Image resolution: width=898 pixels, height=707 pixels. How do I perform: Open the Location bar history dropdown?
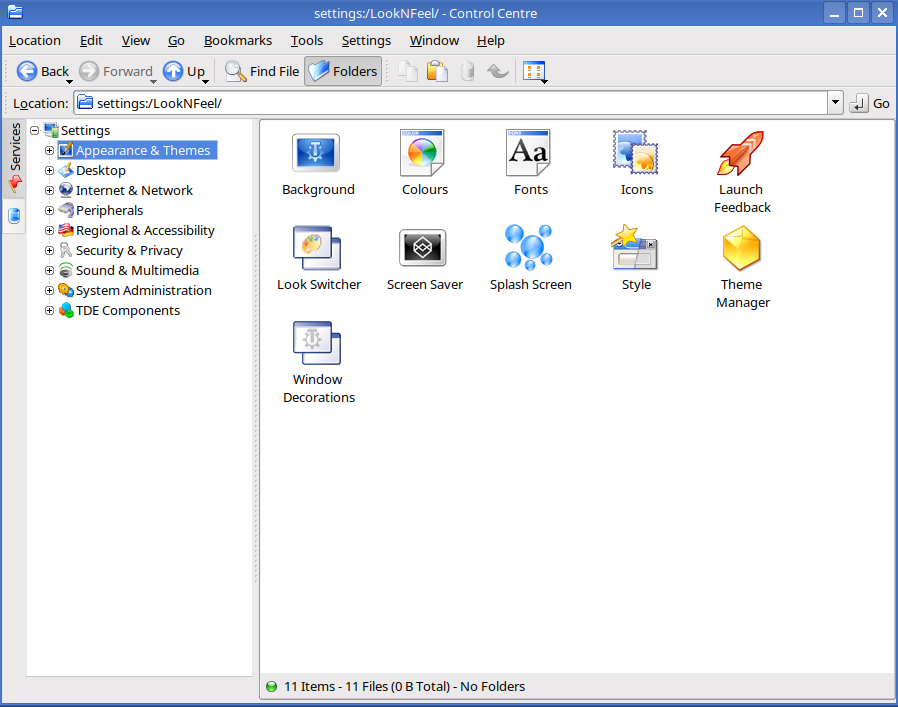click(x=835, y=103)
